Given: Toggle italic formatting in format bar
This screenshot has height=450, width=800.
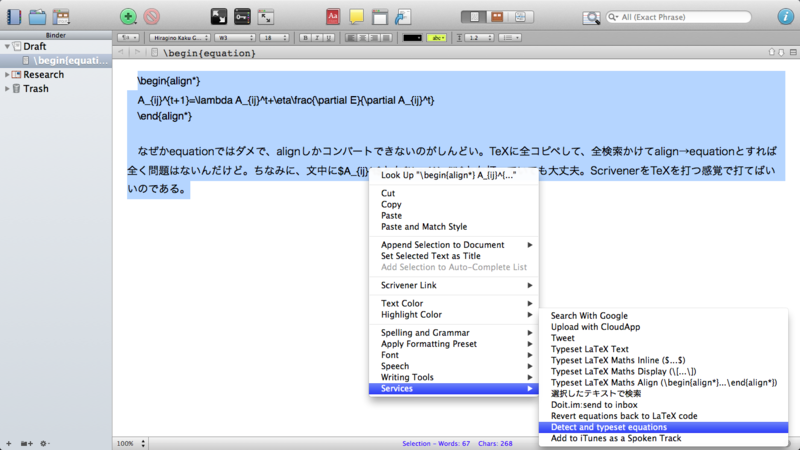Looking at the screenshot, I should 317,38.
